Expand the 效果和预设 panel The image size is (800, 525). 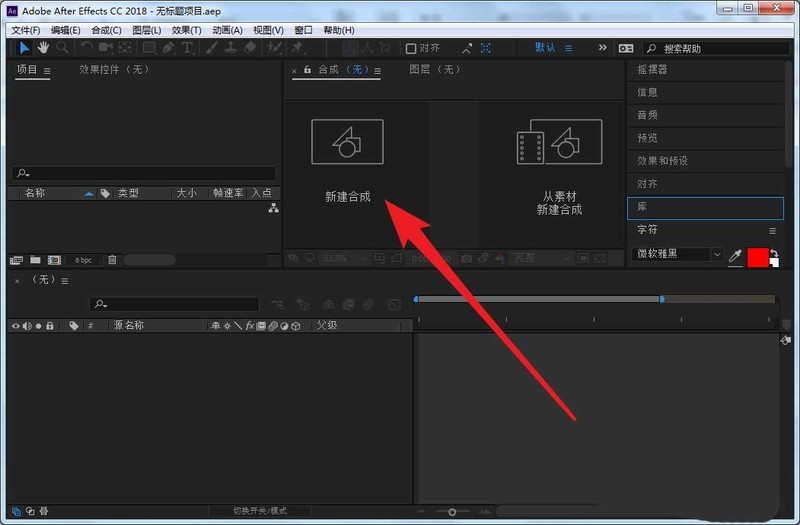[x=705, y=161]
